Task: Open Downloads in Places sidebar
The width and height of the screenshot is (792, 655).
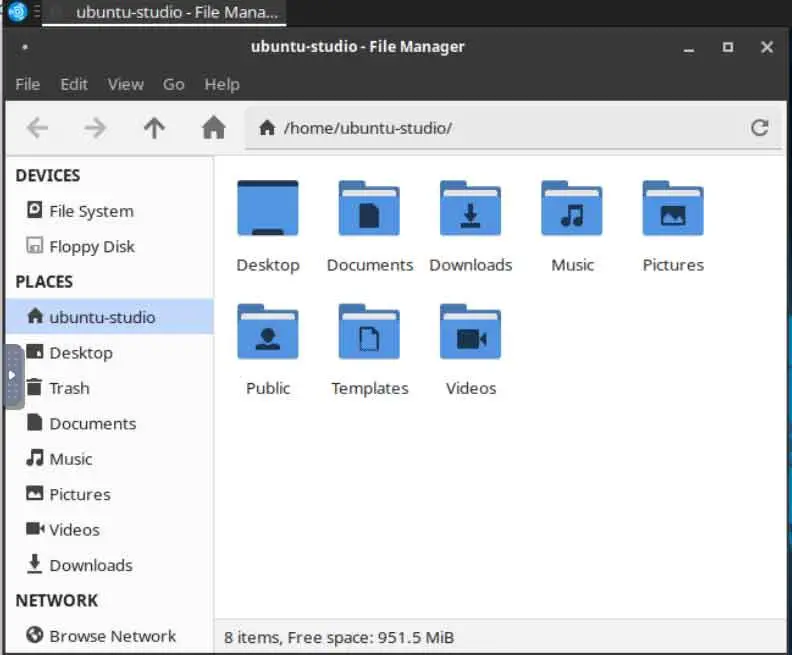Action: click(x=110, y=565)
